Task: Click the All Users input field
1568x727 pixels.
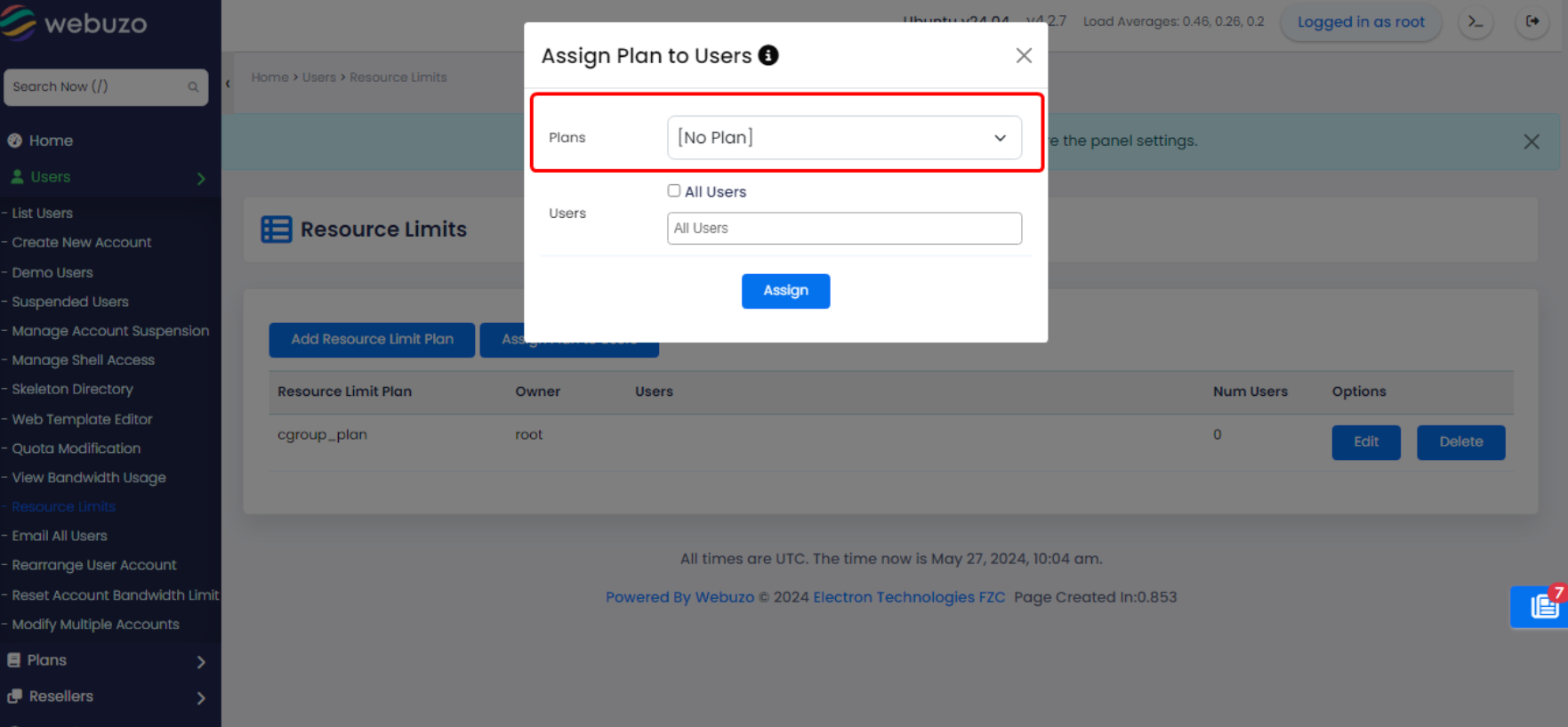Action: [843, 229]
